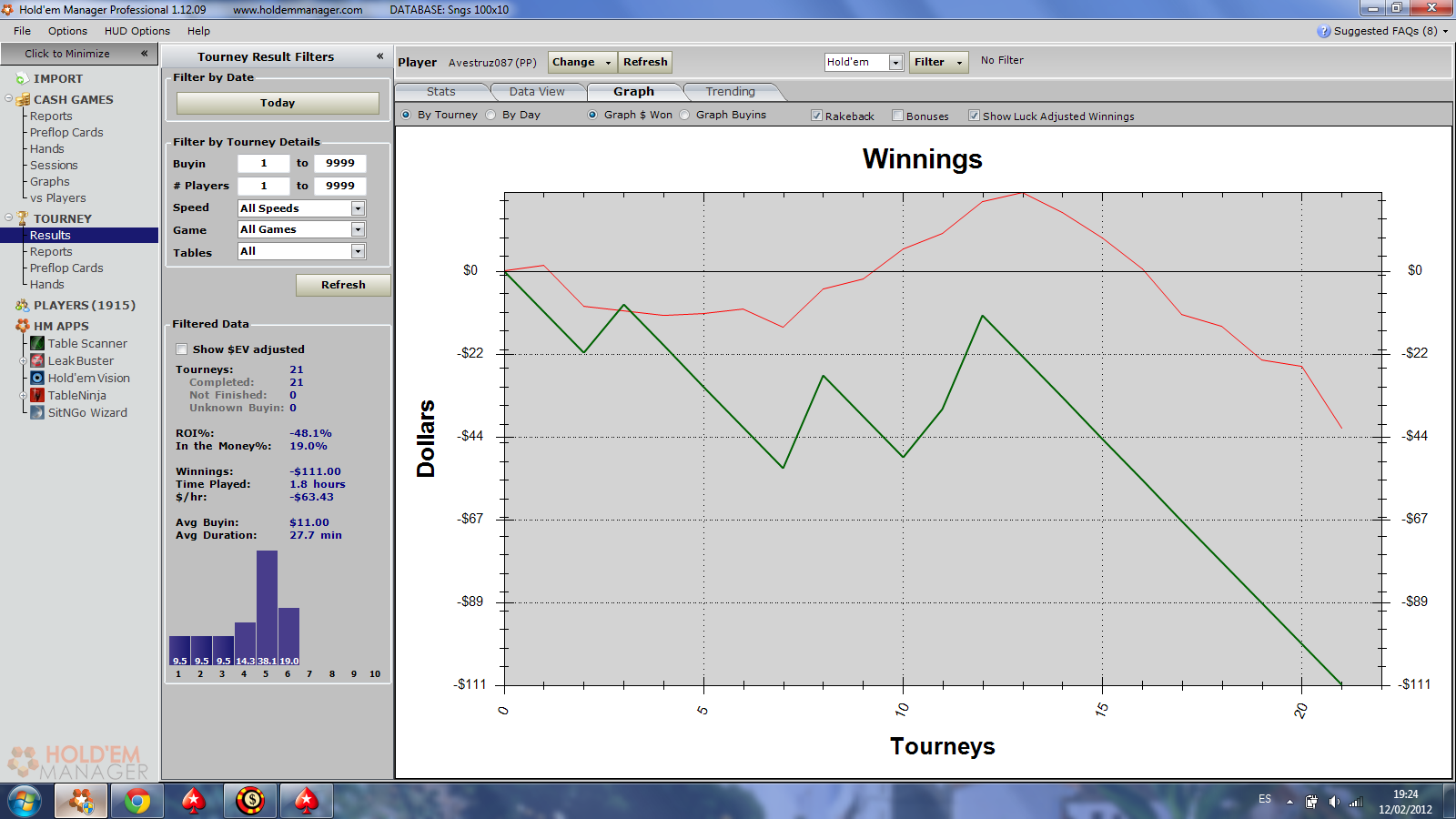Viewport: 1456px width, 819px height.
Task: Select Graph Buyins radio button
Action: coord(684,115)
